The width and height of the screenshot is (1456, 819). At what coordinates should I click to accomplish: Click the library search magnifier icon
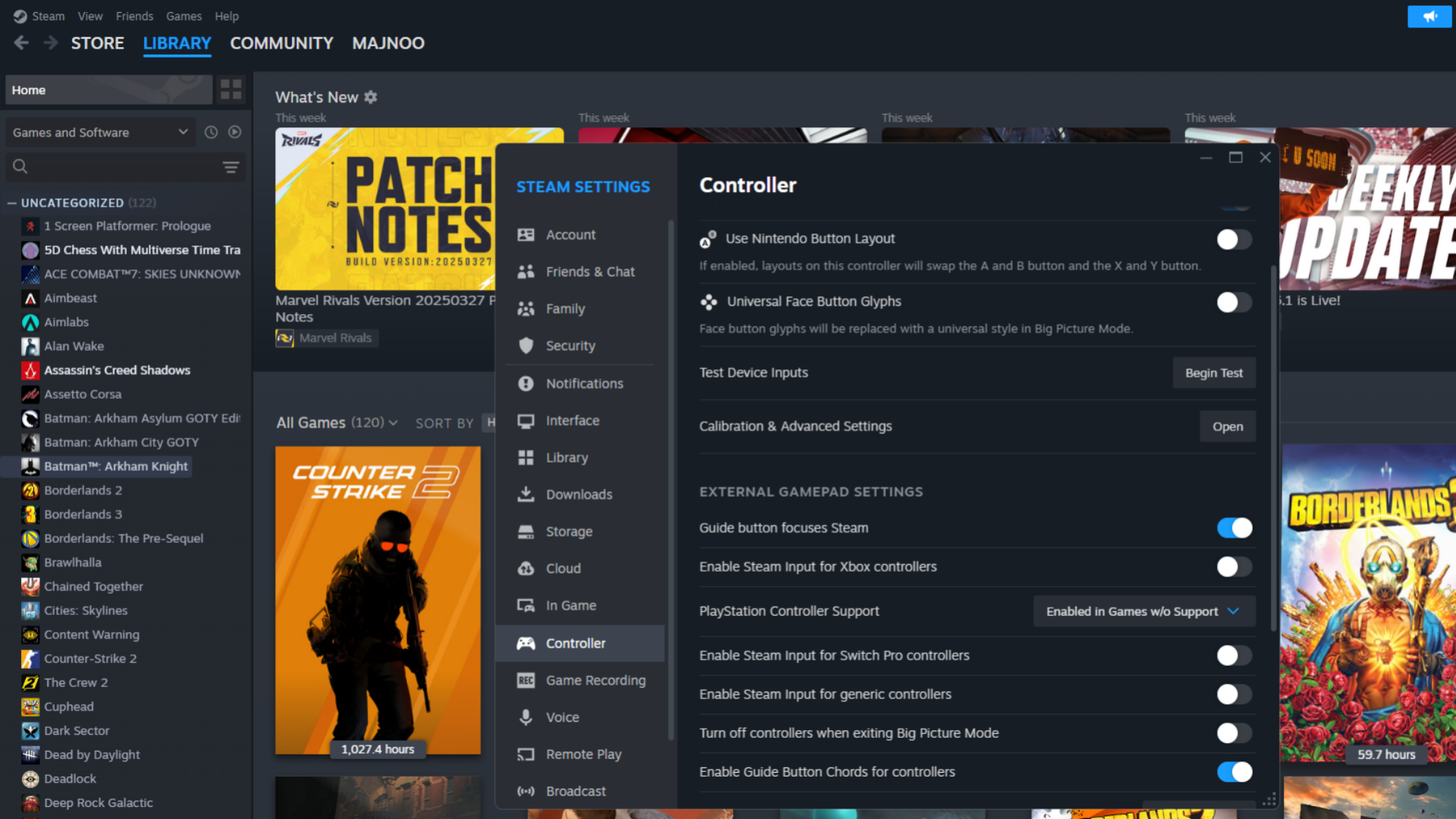pos(20,167)
